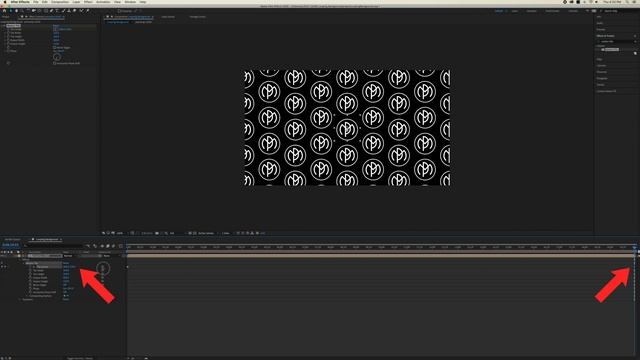The height and width of the screenshot is (360, 640).
Task: Toggle the Mirror Edges checkbox in Effect Controls
Action: pos(55,47)
